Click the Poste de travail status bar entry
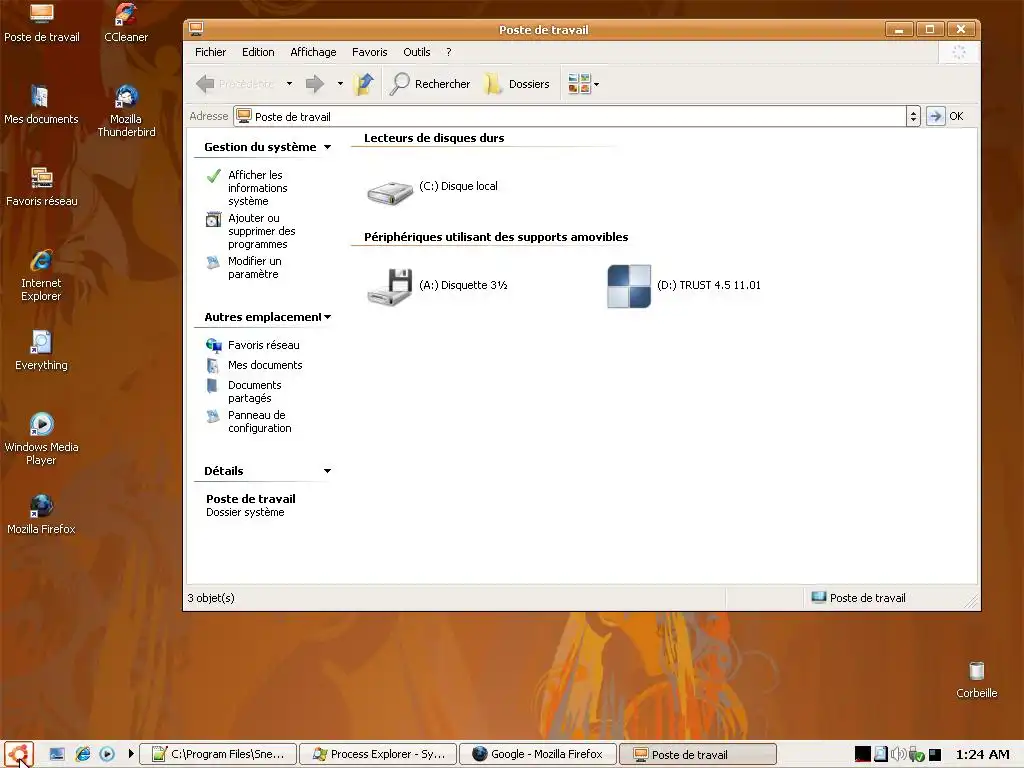1024x768 pixels. point(858,598)
